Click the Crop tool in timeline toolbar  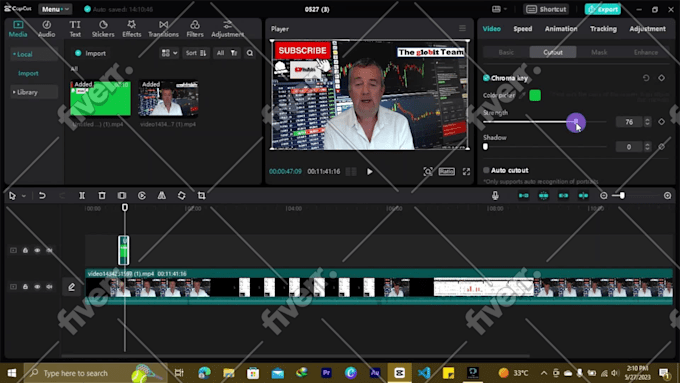click(x=202, y=196)
